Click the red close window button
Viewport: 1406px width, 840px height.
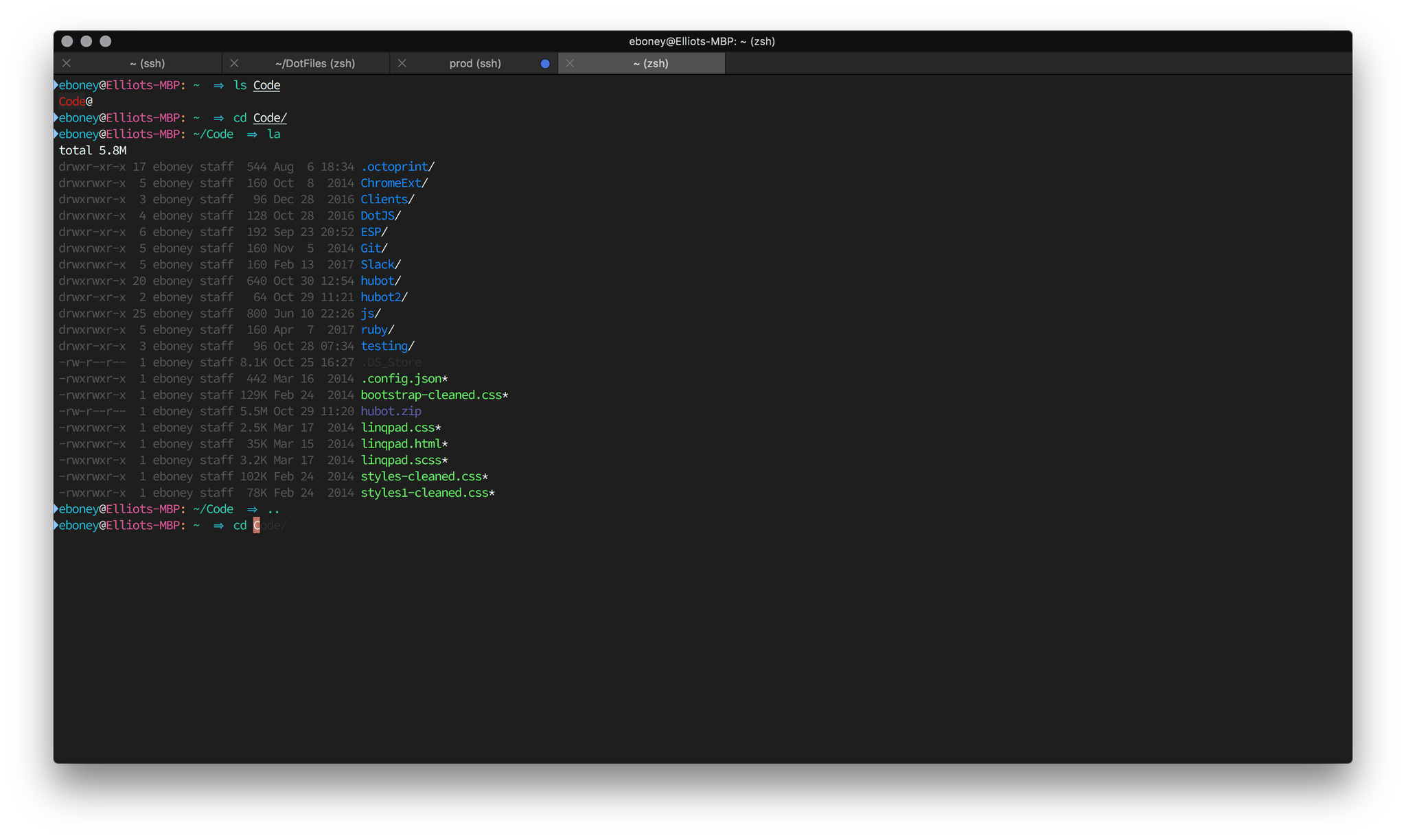pos(67,41)
